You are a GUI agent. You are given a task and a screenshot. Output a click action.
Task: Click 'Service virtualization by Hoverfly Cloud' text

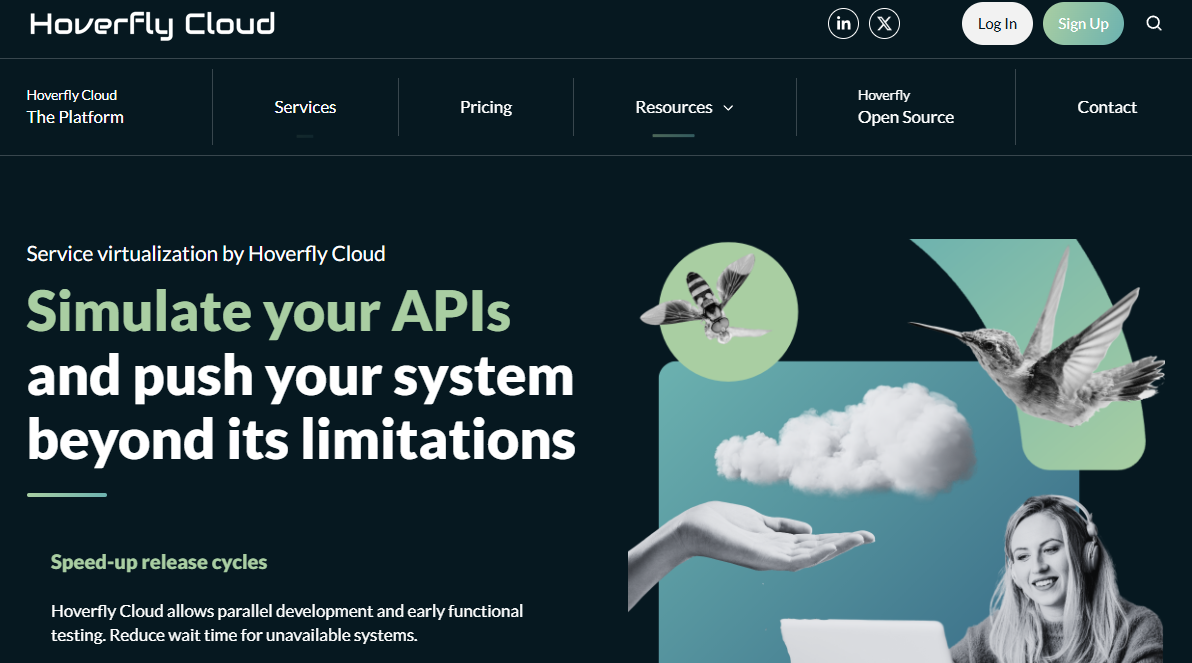pyautogui.click(x=206, y=254)
